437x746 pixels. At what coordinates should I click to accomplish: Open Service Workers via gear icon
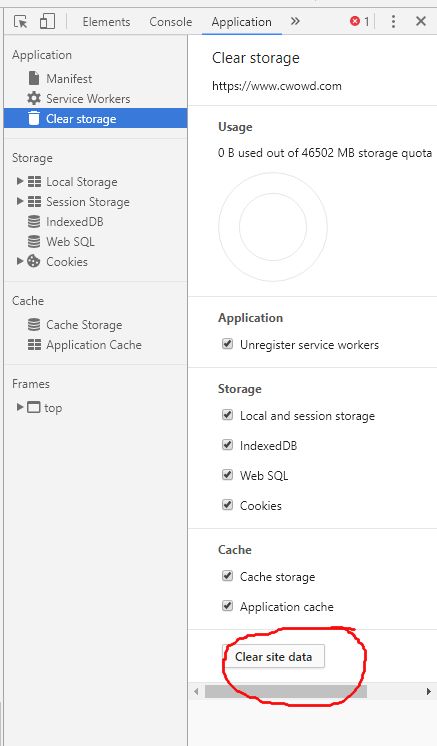tap(34, 98)
